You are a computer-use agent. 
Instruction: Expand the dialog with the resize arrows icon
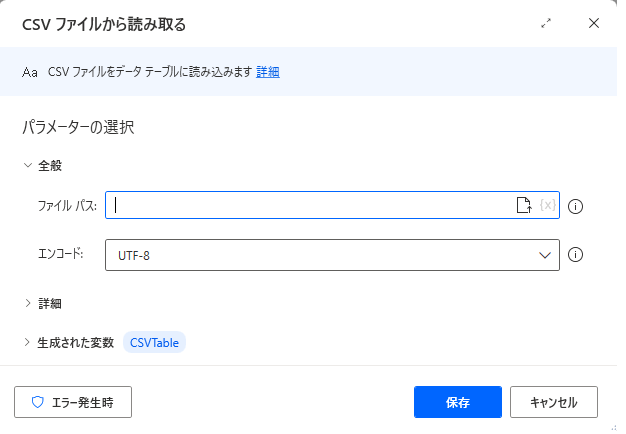pos(546,24)
